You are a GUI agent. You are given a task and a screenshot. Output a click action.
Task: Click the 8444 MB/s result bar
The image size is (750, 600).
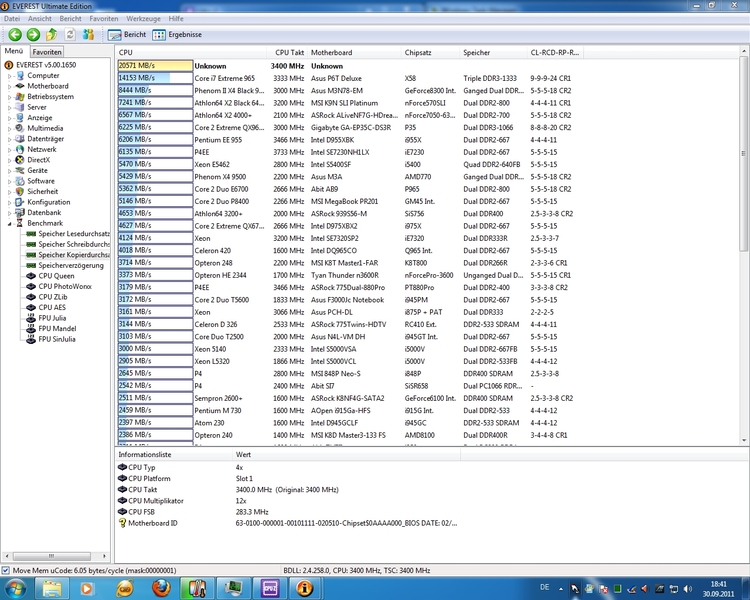155,90
